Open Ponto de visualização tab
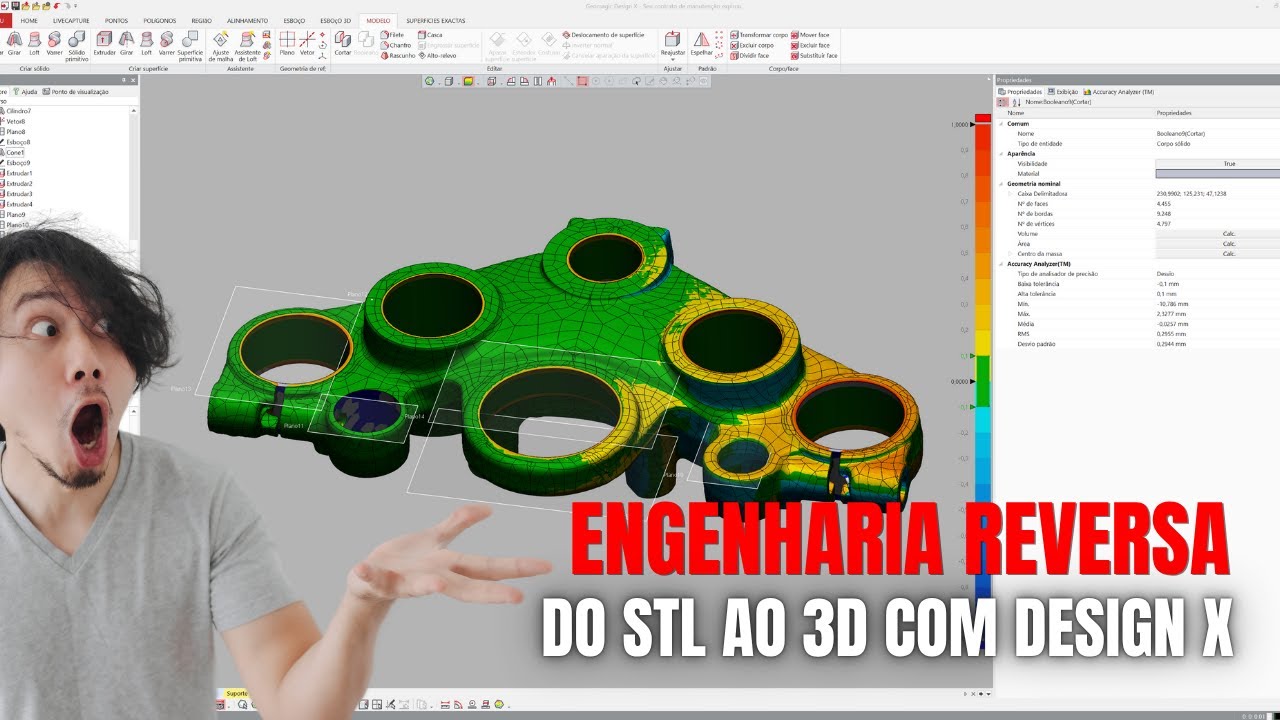The width and height of the screenshot is (1280, 720). point(75,91)
